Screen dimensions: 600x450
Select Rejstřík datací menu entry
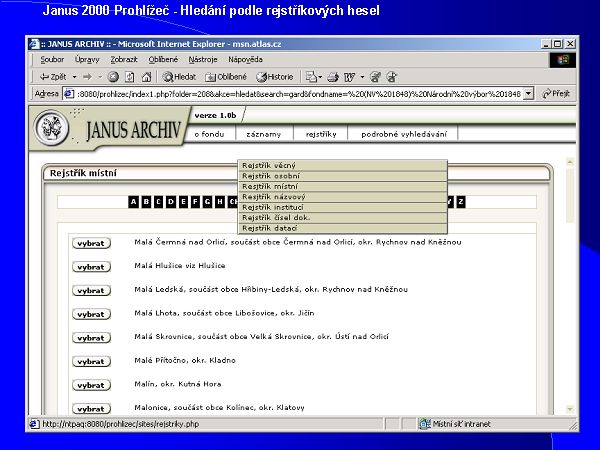(x=342, y=228)
